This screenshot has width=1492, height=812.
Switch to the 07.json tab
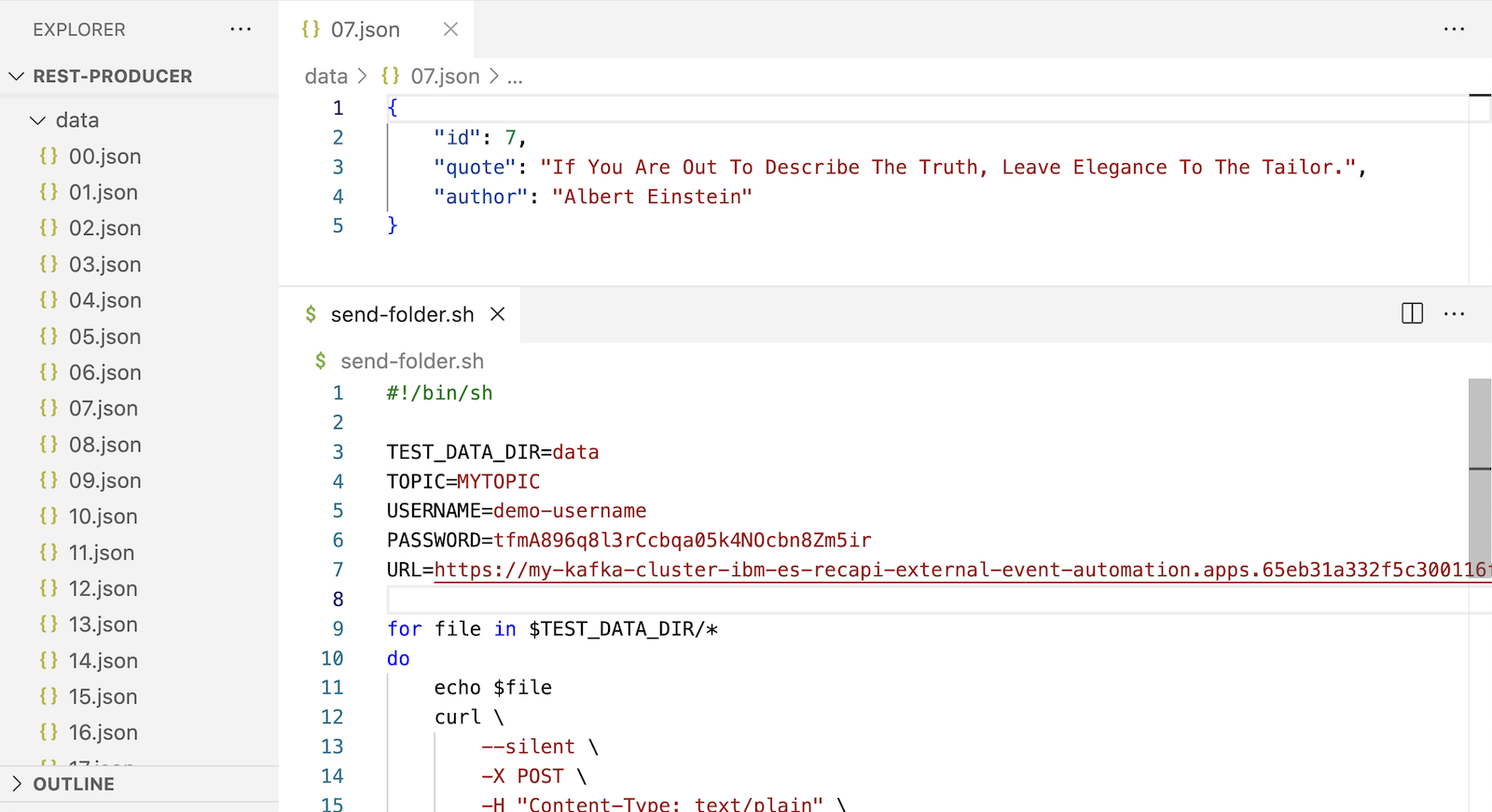(365, 30)
